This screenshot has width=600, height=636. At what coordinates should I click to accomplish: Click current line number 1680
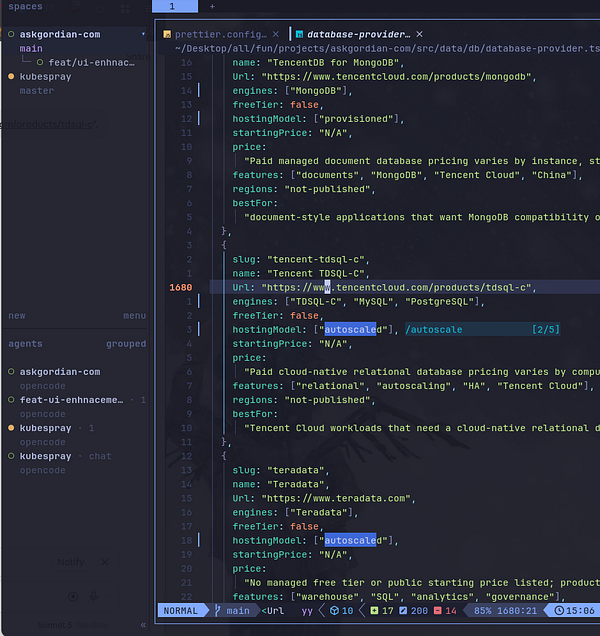pyautogui.click(x=181, y=288)
